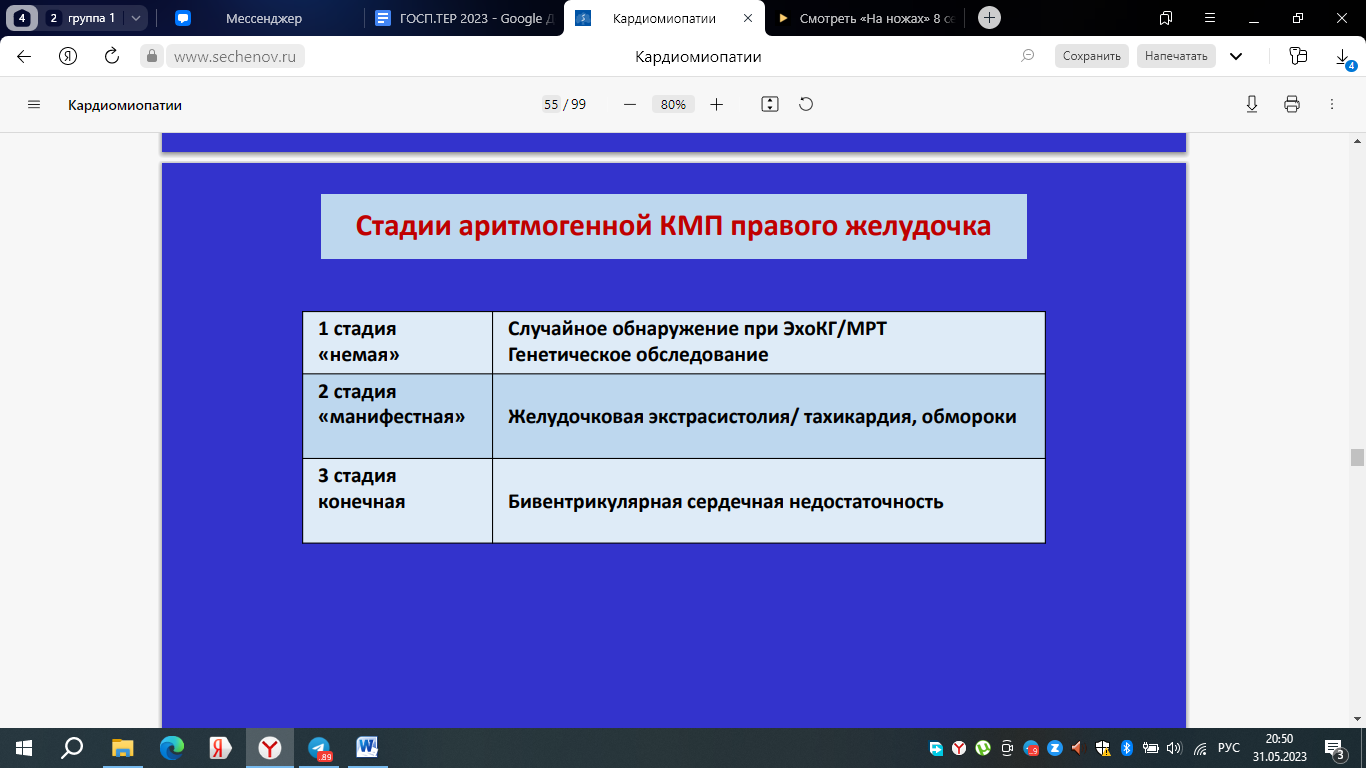Click the Windows Security shield tray icon

[1102, 747]
